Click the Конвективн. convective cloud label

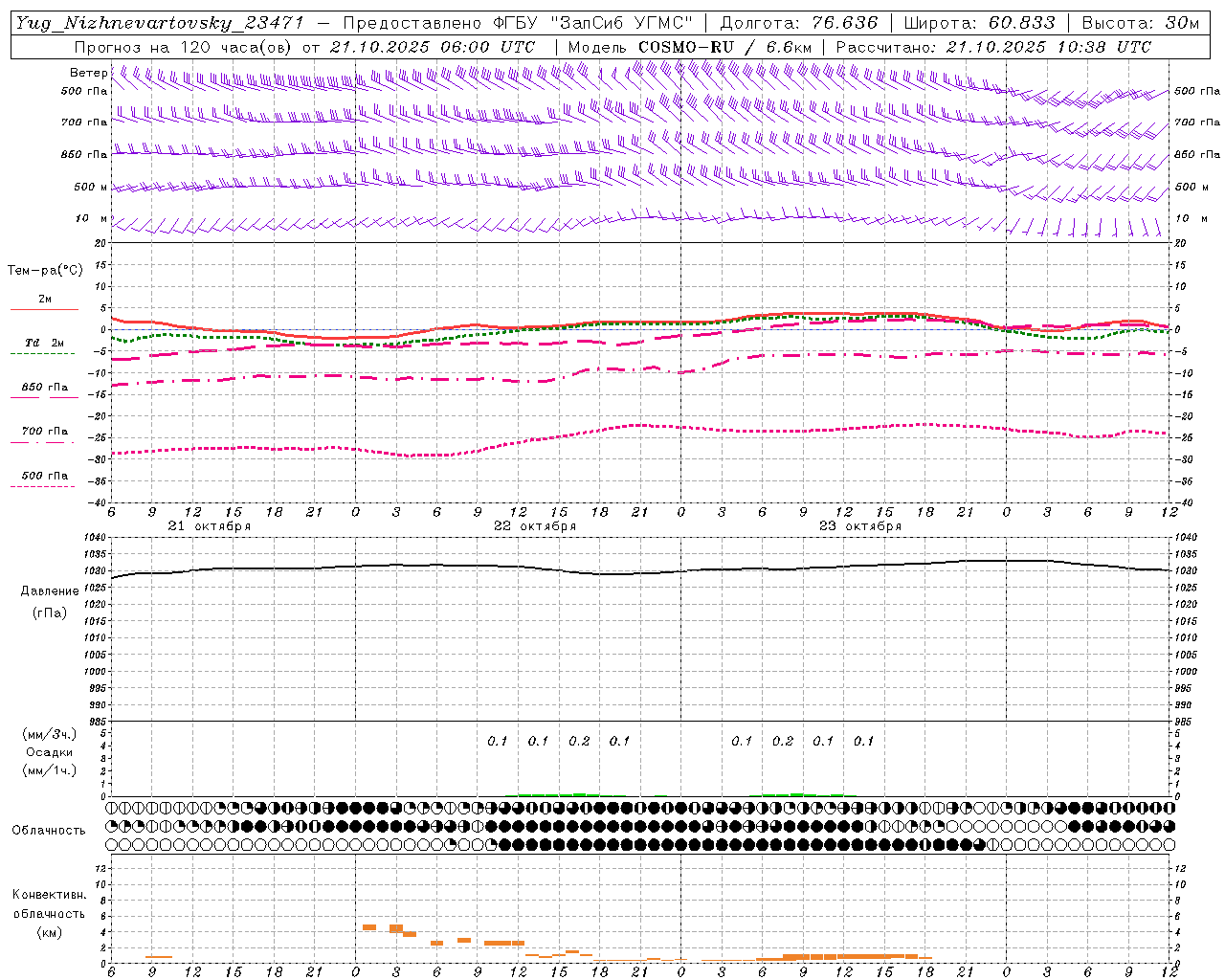(50, 895)
